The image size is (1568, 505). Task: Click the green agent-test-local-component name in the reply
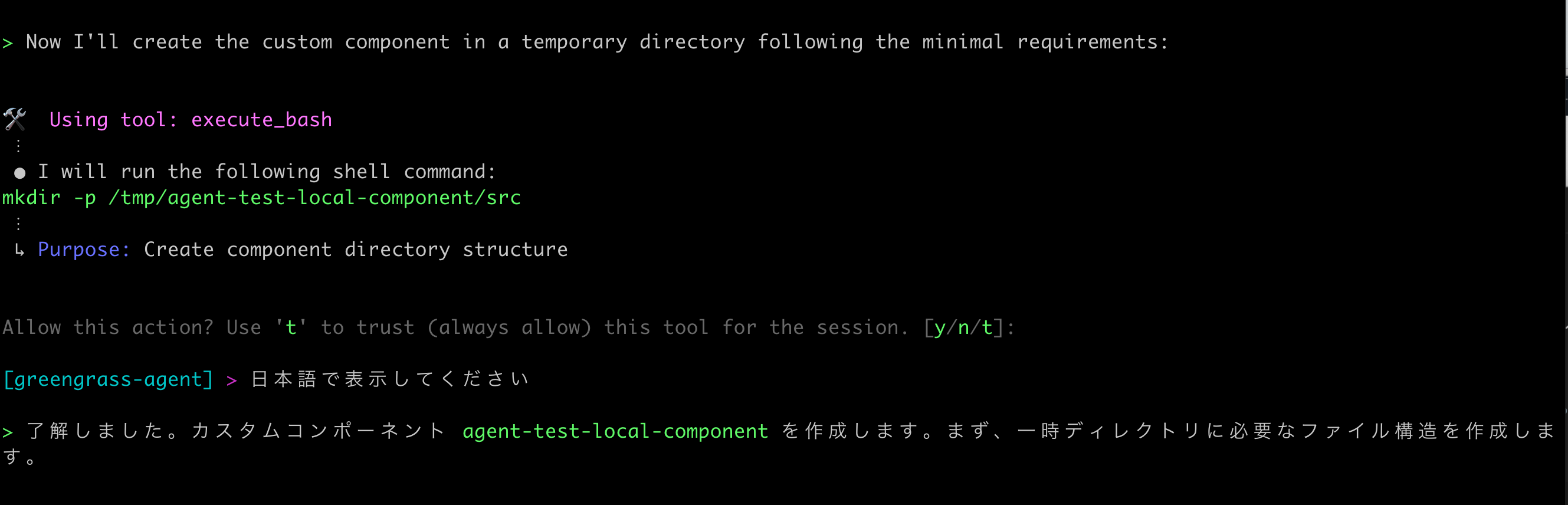615,431
